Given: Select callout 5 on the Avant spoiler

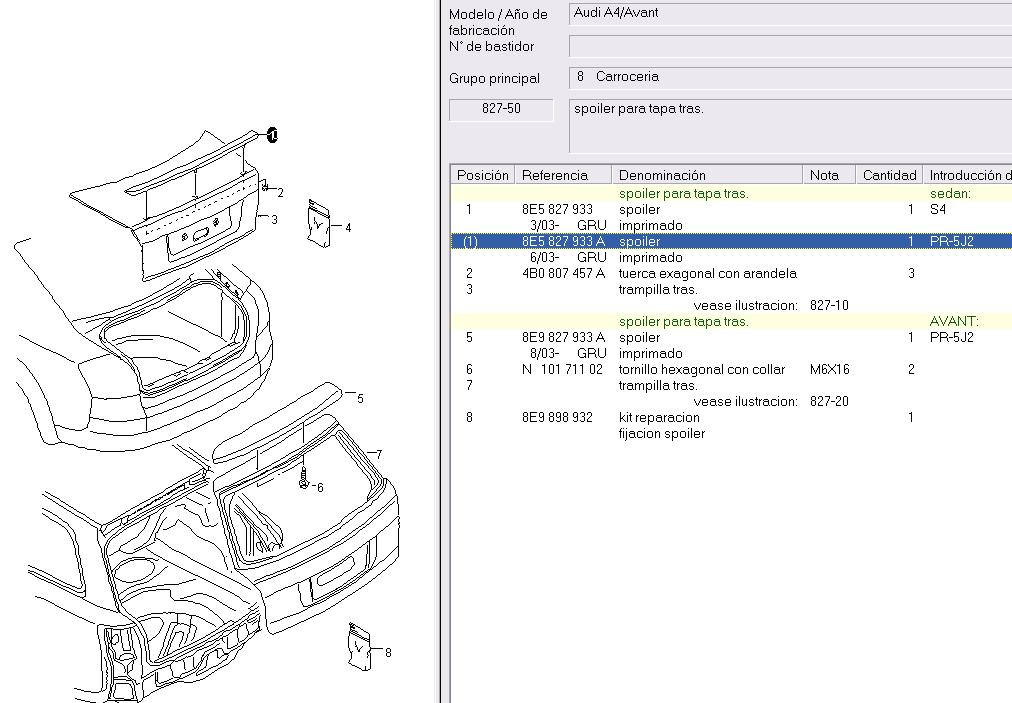Looking at the screenshot, I should click(360, 398).
